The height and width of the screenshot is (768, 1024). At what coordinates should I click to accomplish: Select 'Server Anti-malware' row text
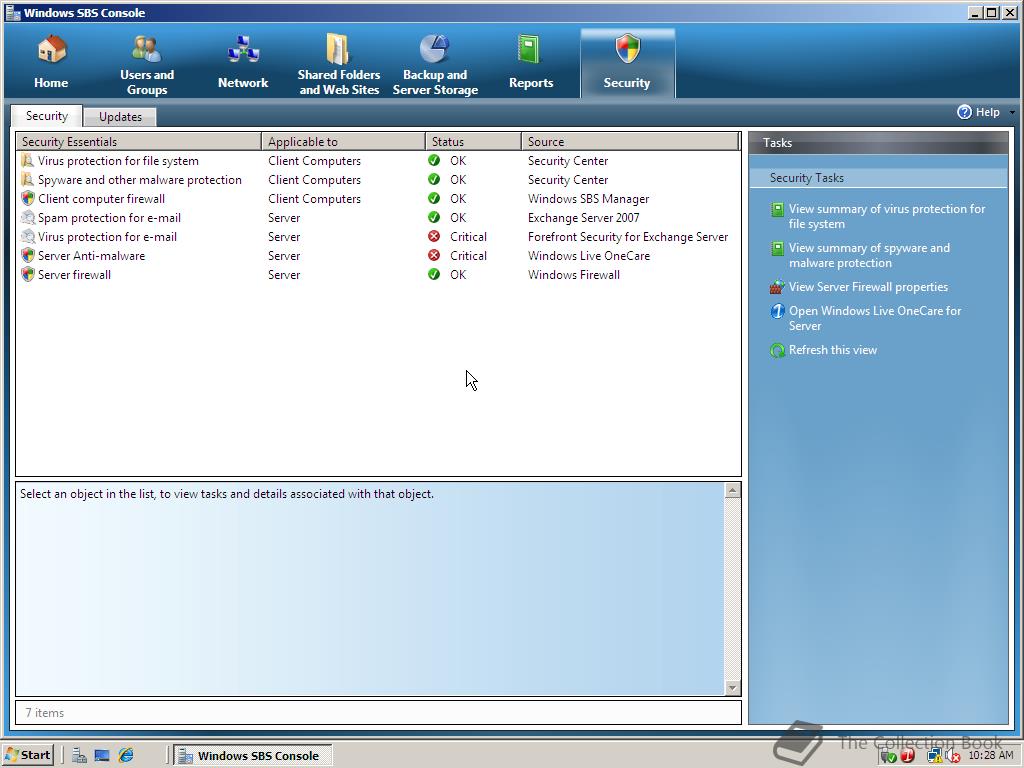click(91, 255)
